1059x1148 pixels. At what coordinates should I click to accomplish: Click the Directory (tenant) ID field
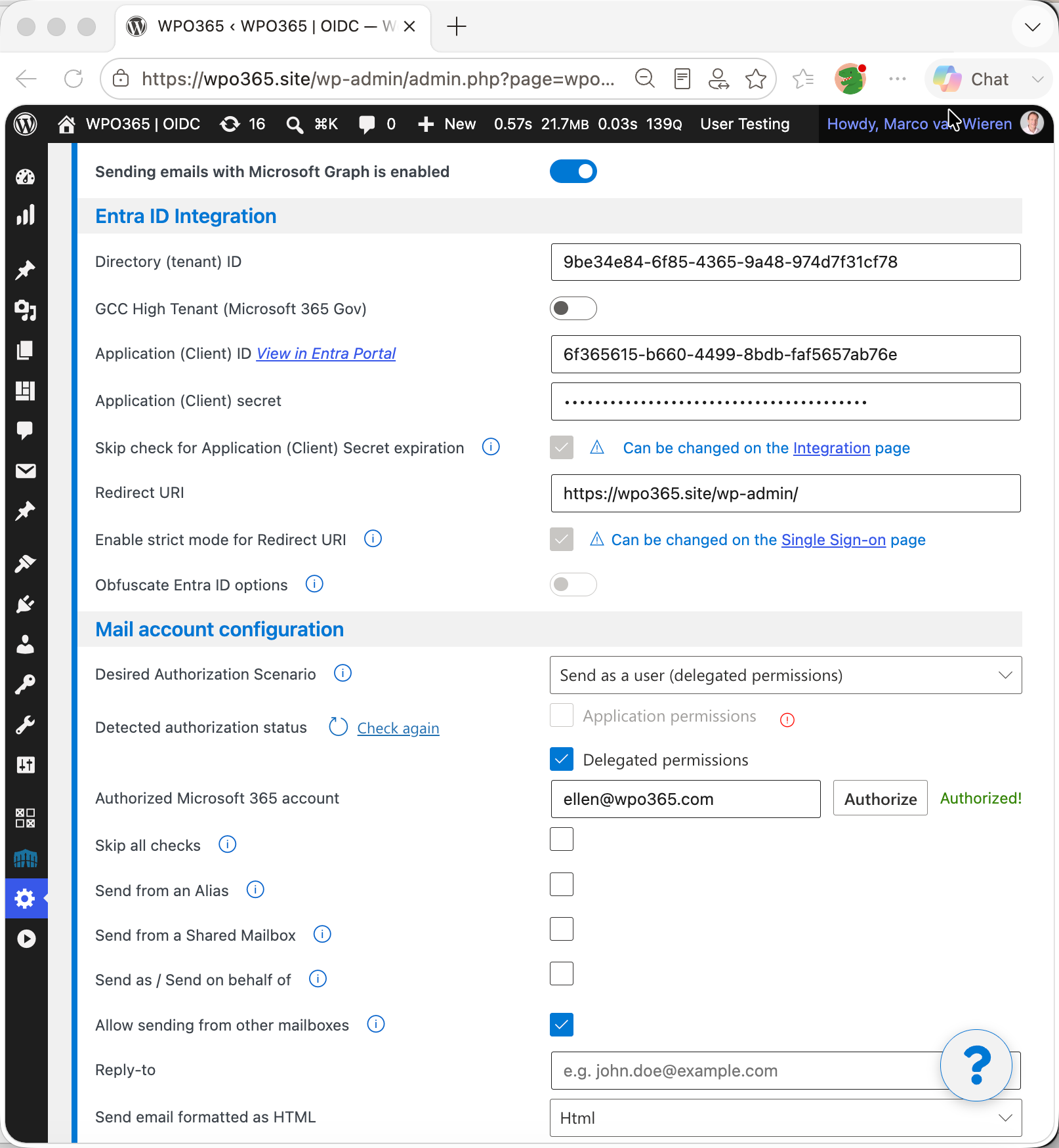786,262
